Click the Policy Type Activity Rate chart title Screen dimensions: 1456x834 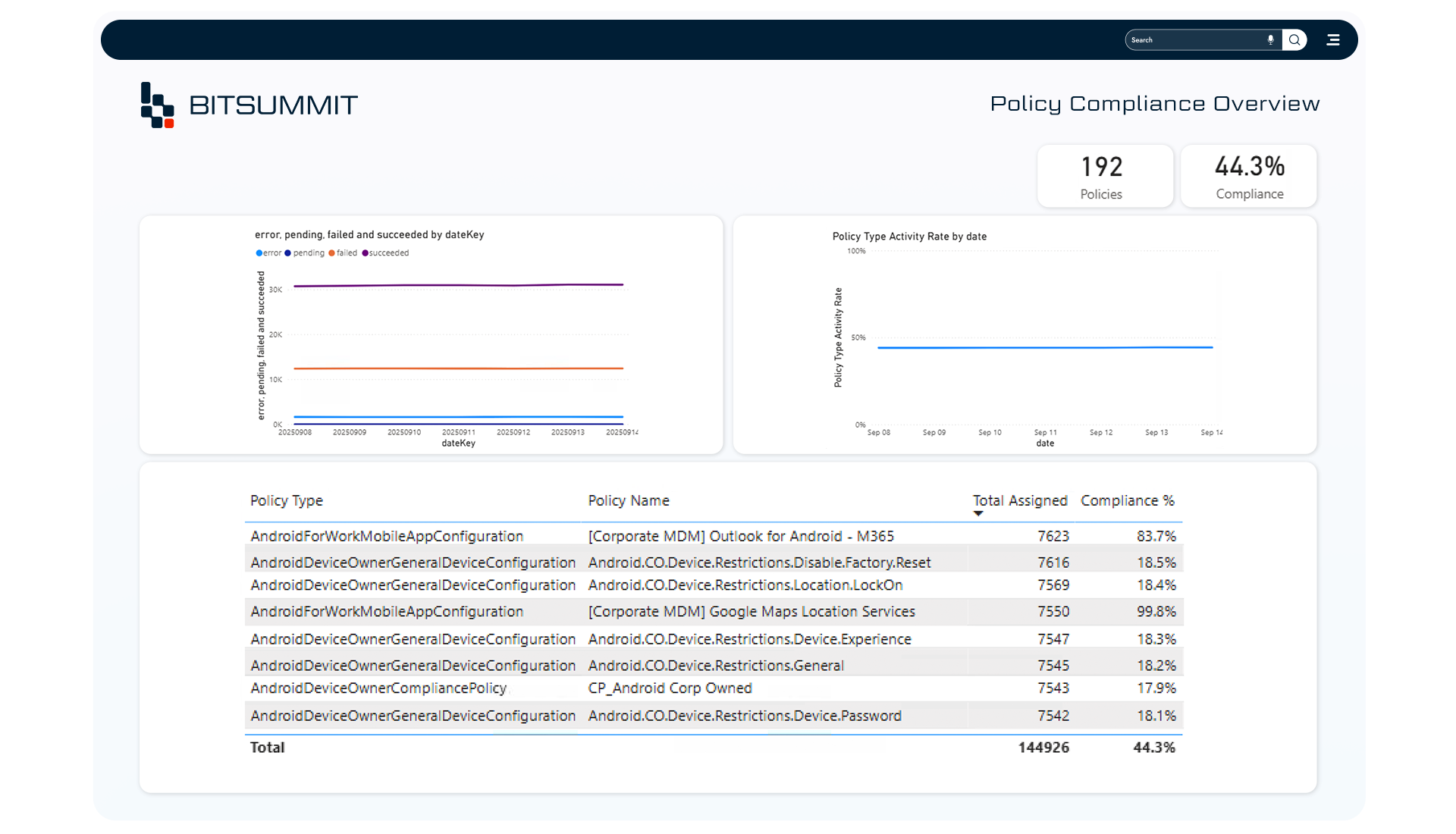[909, 237]
